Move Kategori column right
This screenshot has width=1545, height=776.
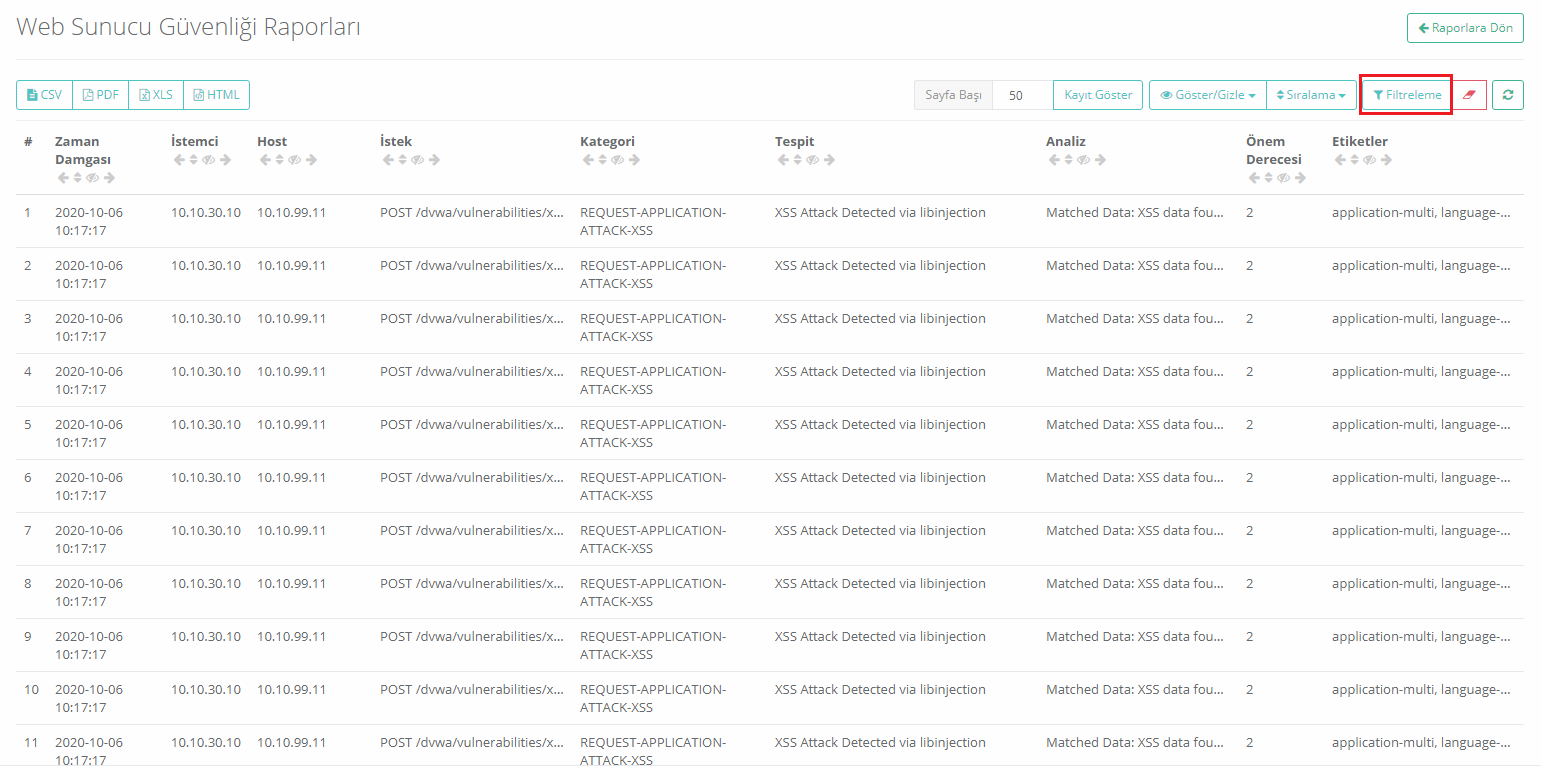tap(634, 160)
